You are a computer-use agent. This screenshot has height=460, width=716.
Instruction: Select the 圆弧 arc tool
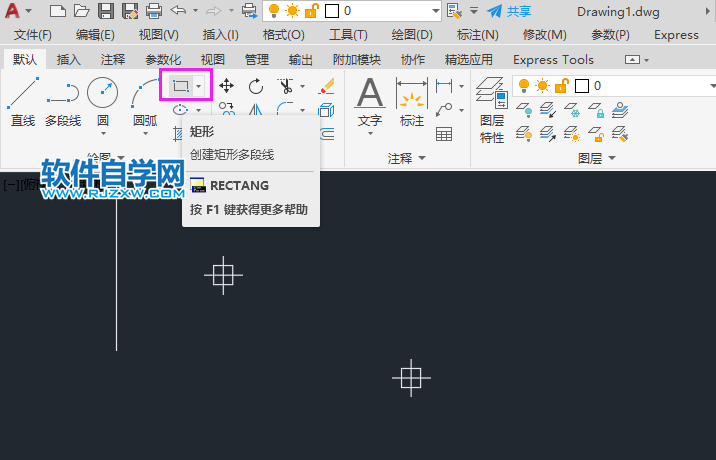[x=145, y=101]
